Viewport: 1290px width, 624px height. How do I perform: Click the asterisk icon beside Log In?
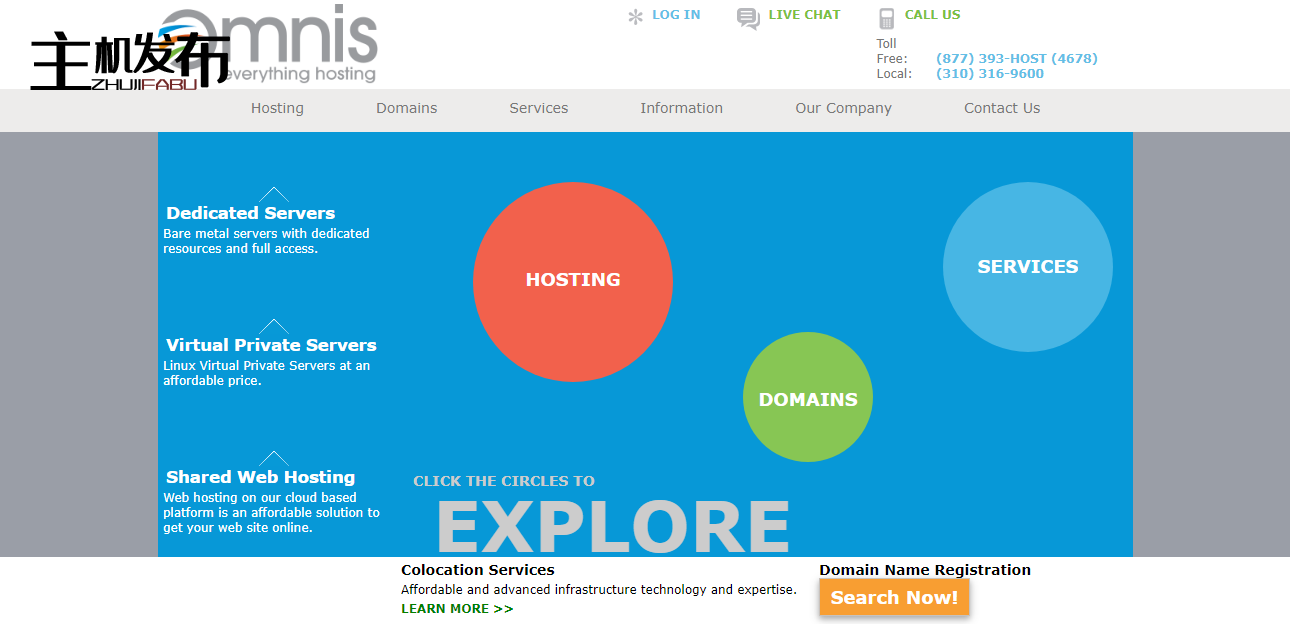(635, 17)
